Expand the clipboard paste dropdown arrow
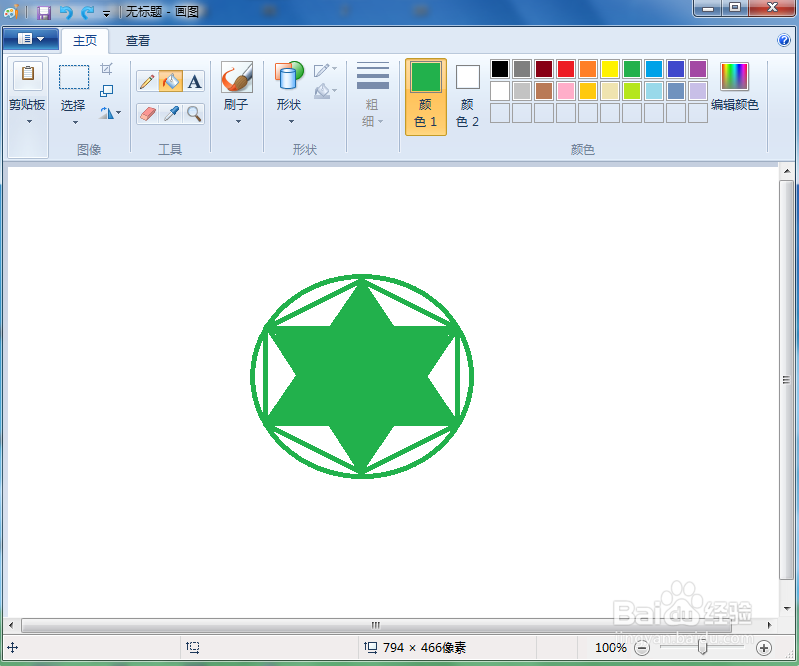 click(x=29, y=121)
